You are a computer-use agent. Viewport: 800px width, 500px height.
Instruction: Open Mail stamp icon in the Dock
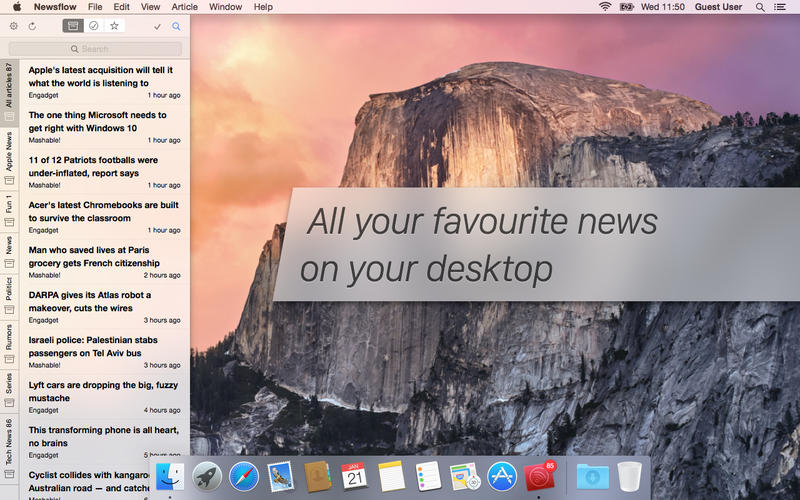281,477
